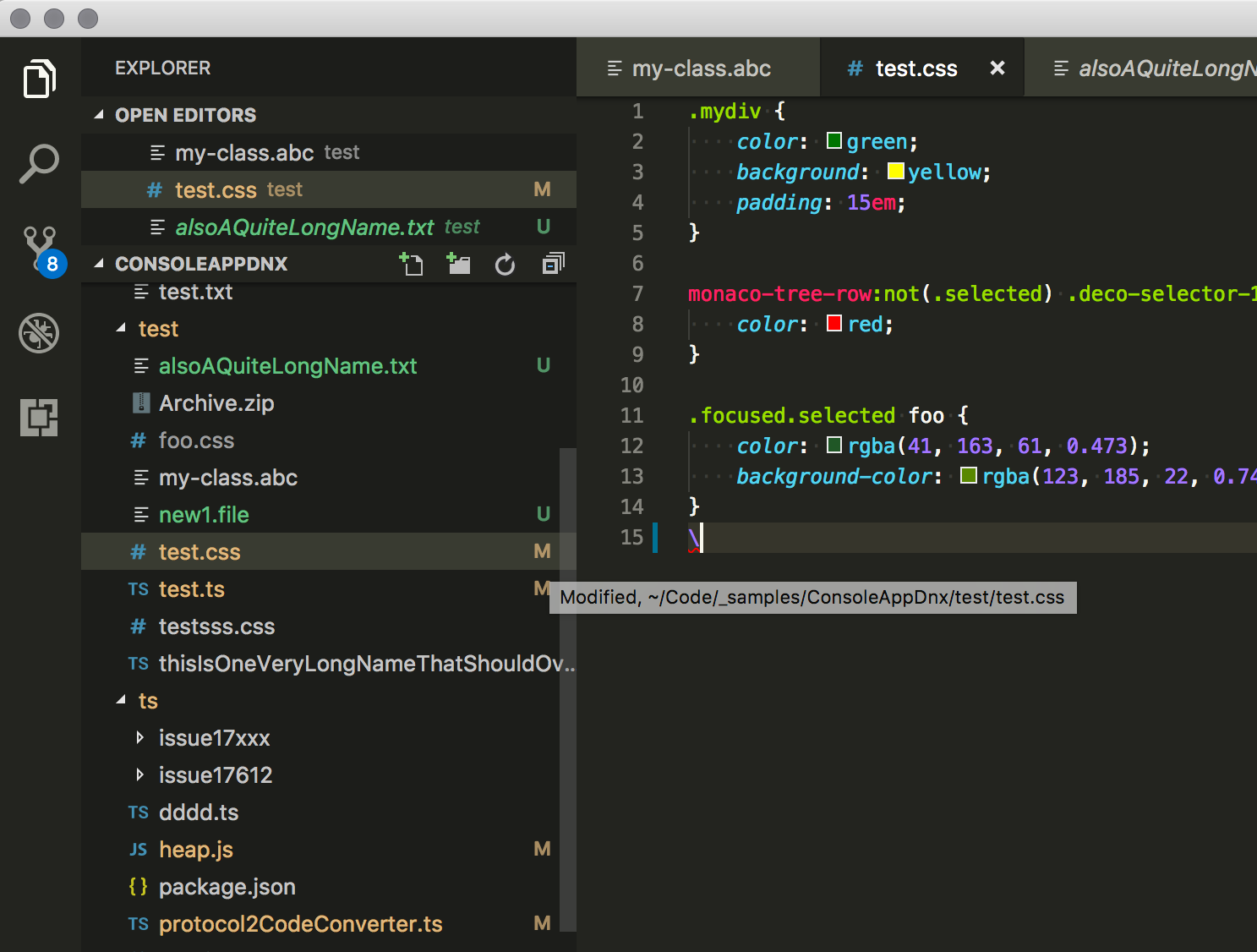The height and width of the screenshot is (952, 1257).
Task: Open foo.css from the file tree
Action: (x=196, y=440)
